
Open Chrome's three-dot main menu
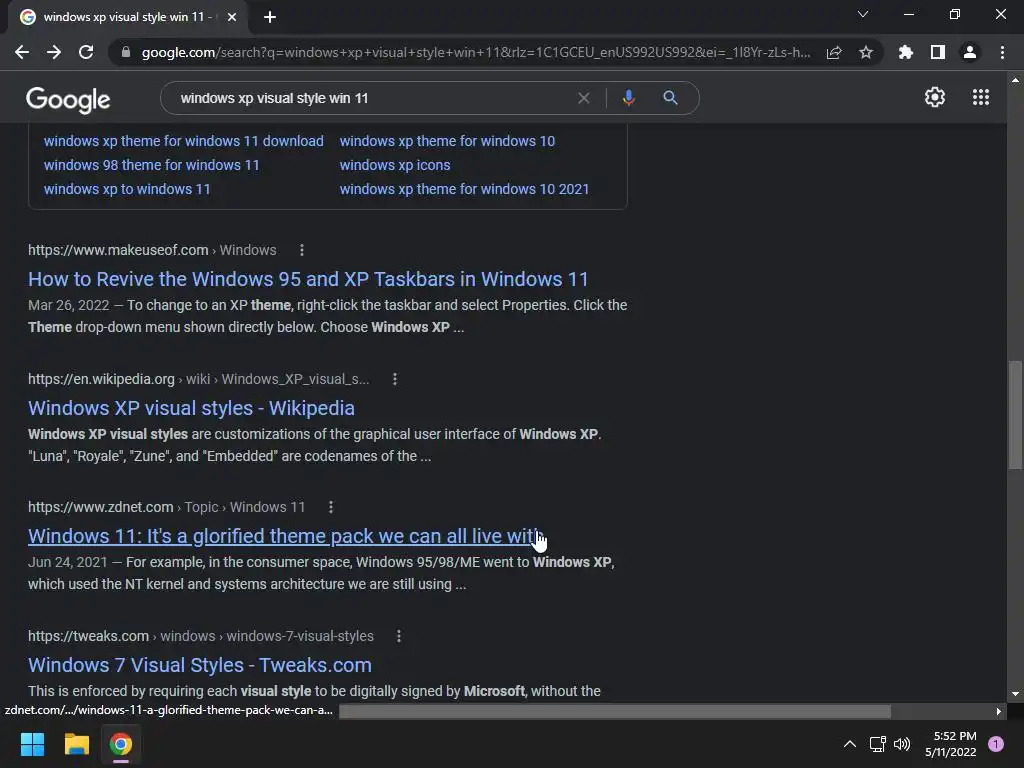(1002, 52)
